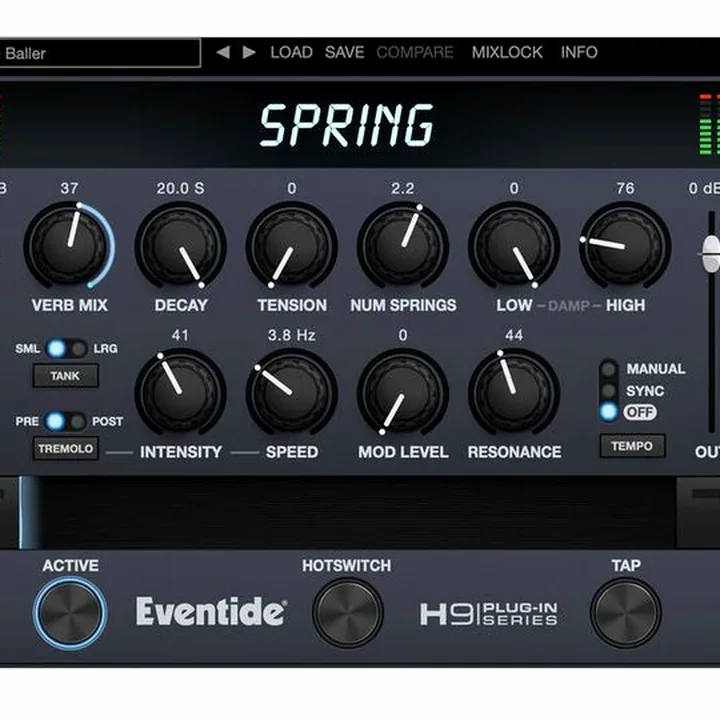Viewport: 720px width, 720px height.
Task: Click the NUM SPRINGS value 2.2
Action: pos(403,188)
